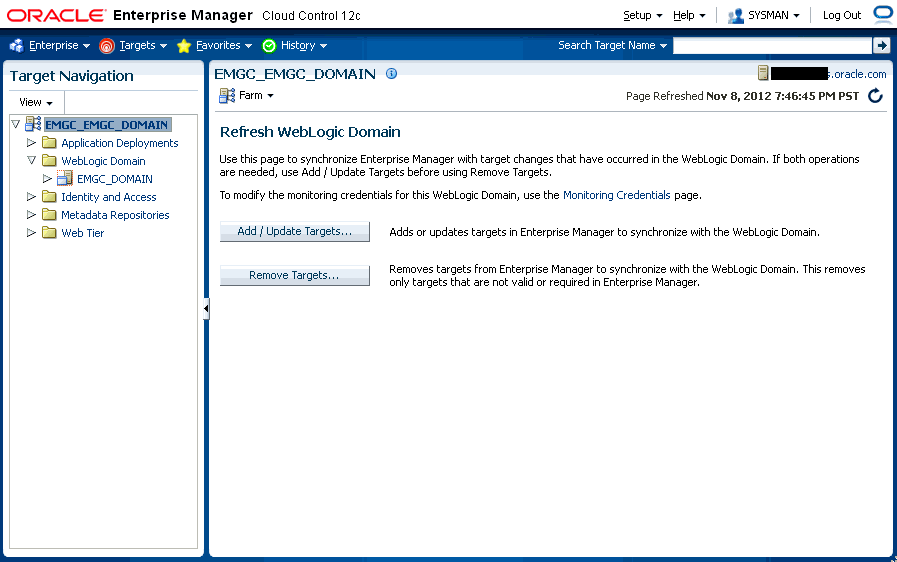Expand the Application Deployments node

click(31, 142)
